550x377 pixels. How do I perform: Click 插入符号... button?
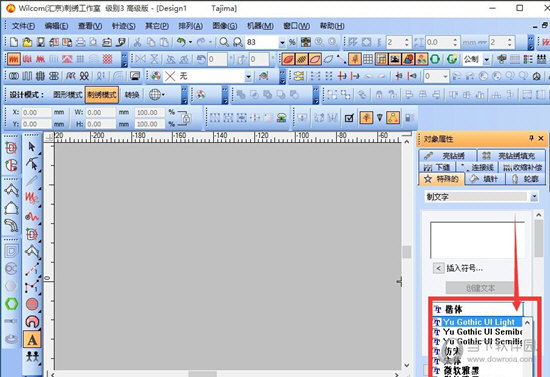click(464, 269)
